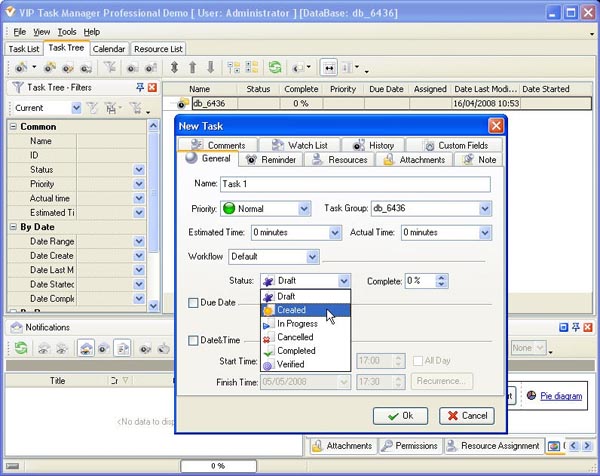Refresh the Notifications list
The height and width of the screenshot is (476, 600).
20,348
